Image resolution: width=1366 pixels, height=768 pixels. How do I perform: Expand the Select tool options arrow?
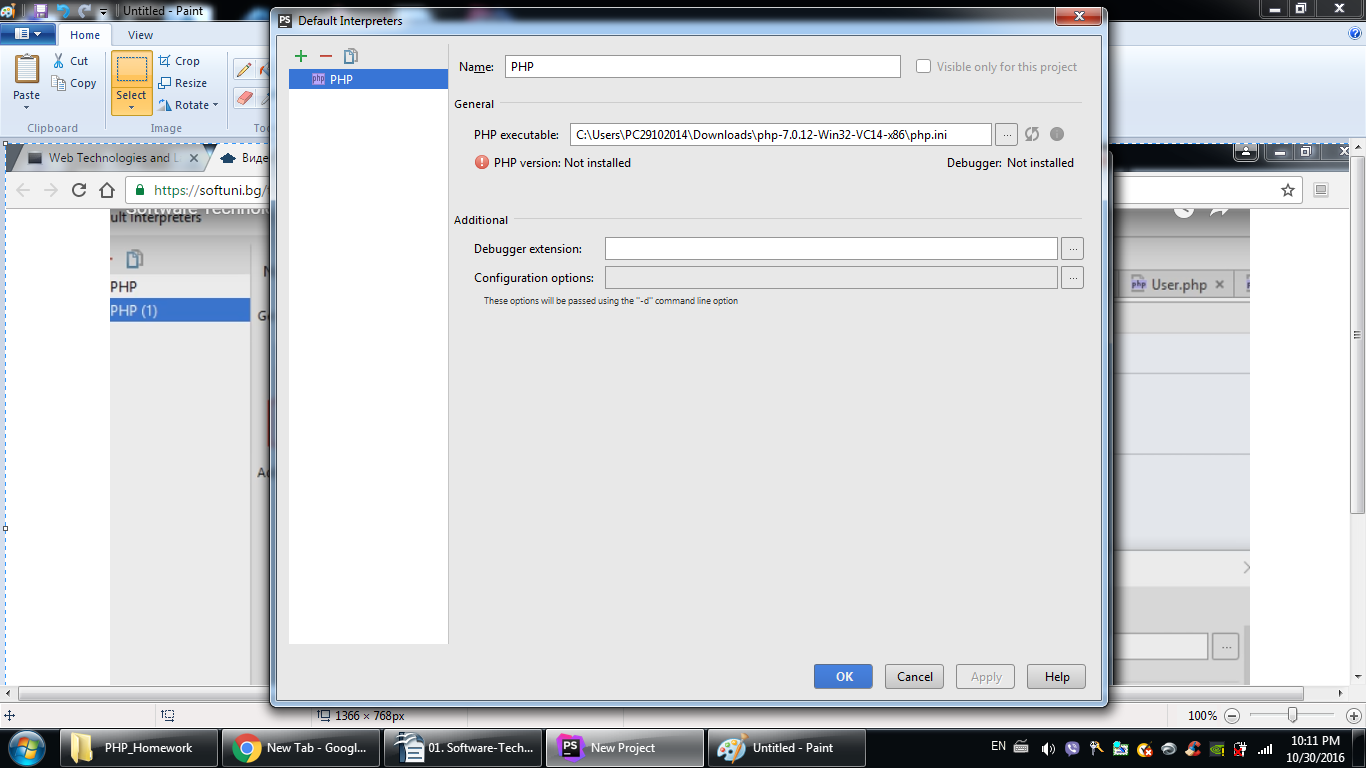[131, 107]
